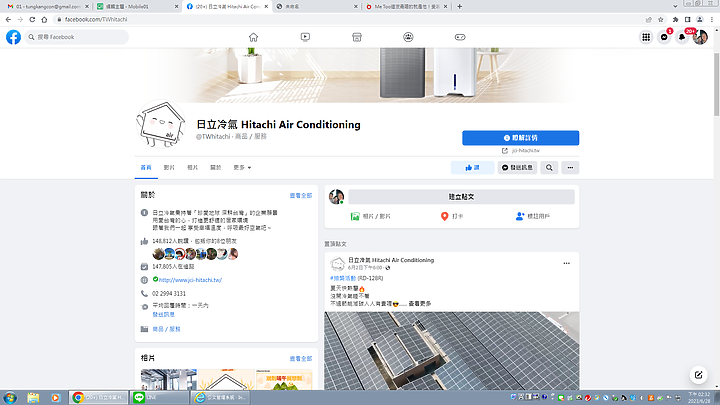720x405 pixels.
Task: Search within the Hitachi page
Action: [549, 168]
